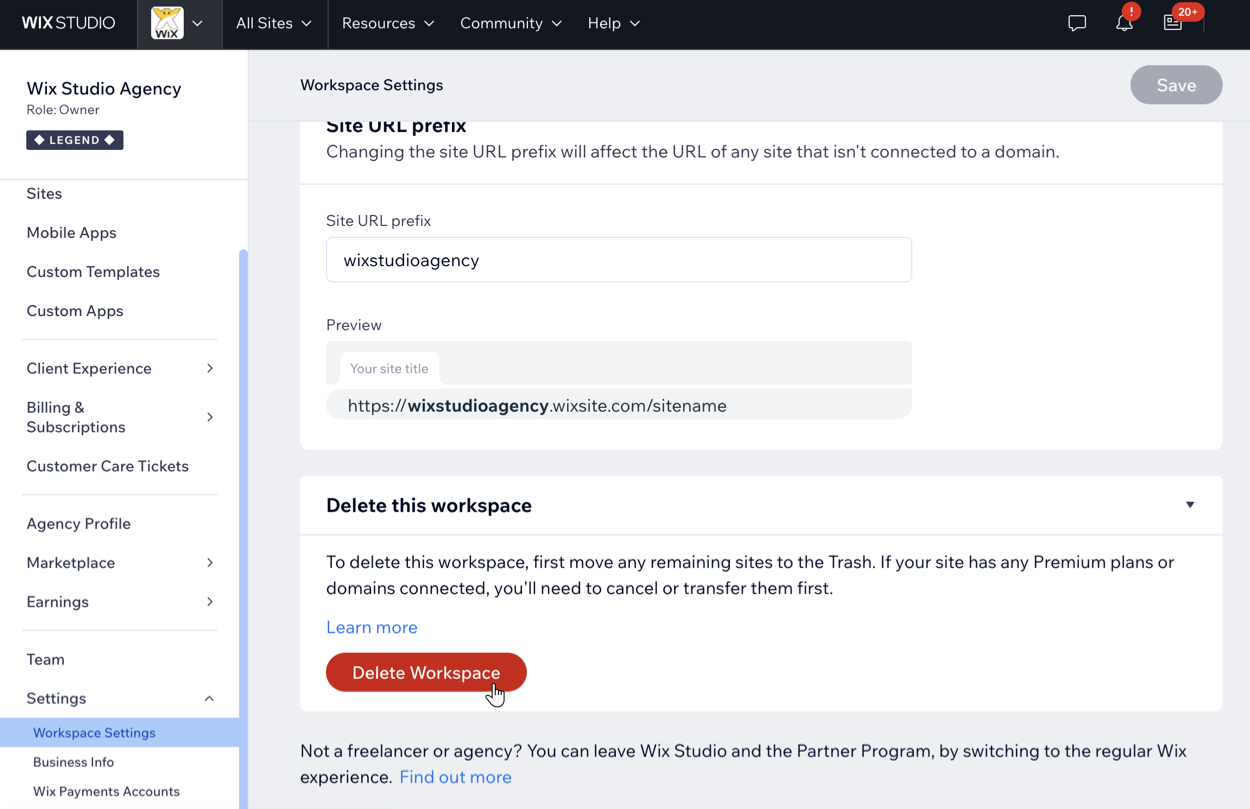Open the chat messages icon
The width and height of the screenshot is (1250, 809).
(x=1077, y=23)
